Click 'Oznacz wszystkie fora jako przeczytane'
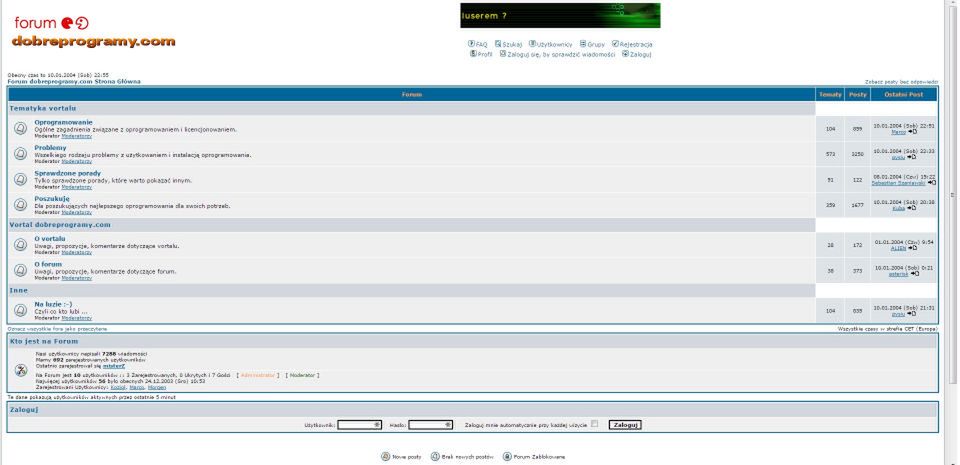 (x=57, y=329)
